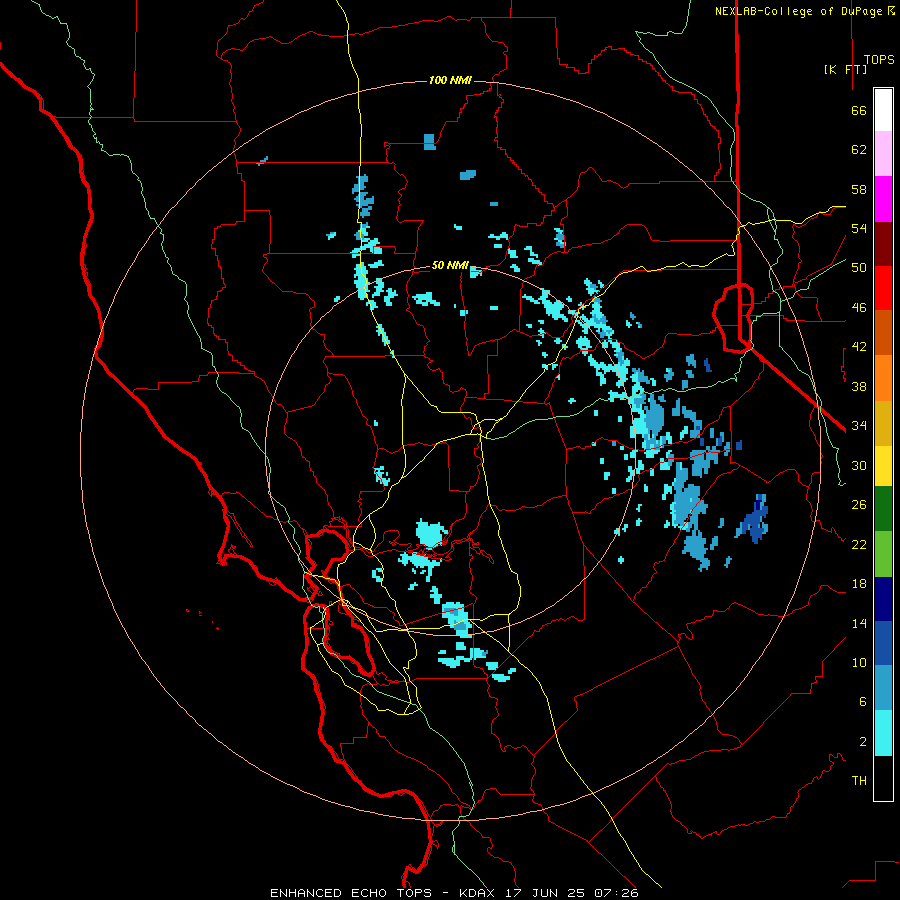Click the legend value '22'
900x900 pixels.
859,544
